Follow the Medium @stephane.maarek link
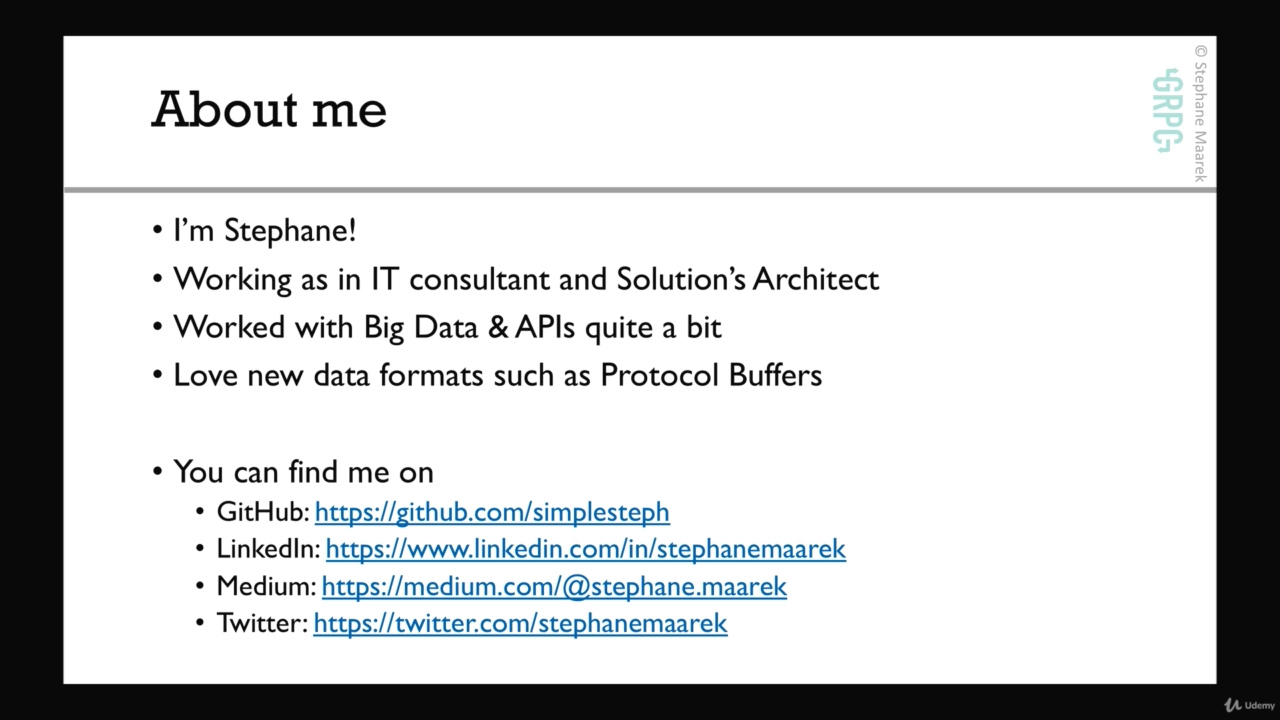1280x720 pixels. 554,586
